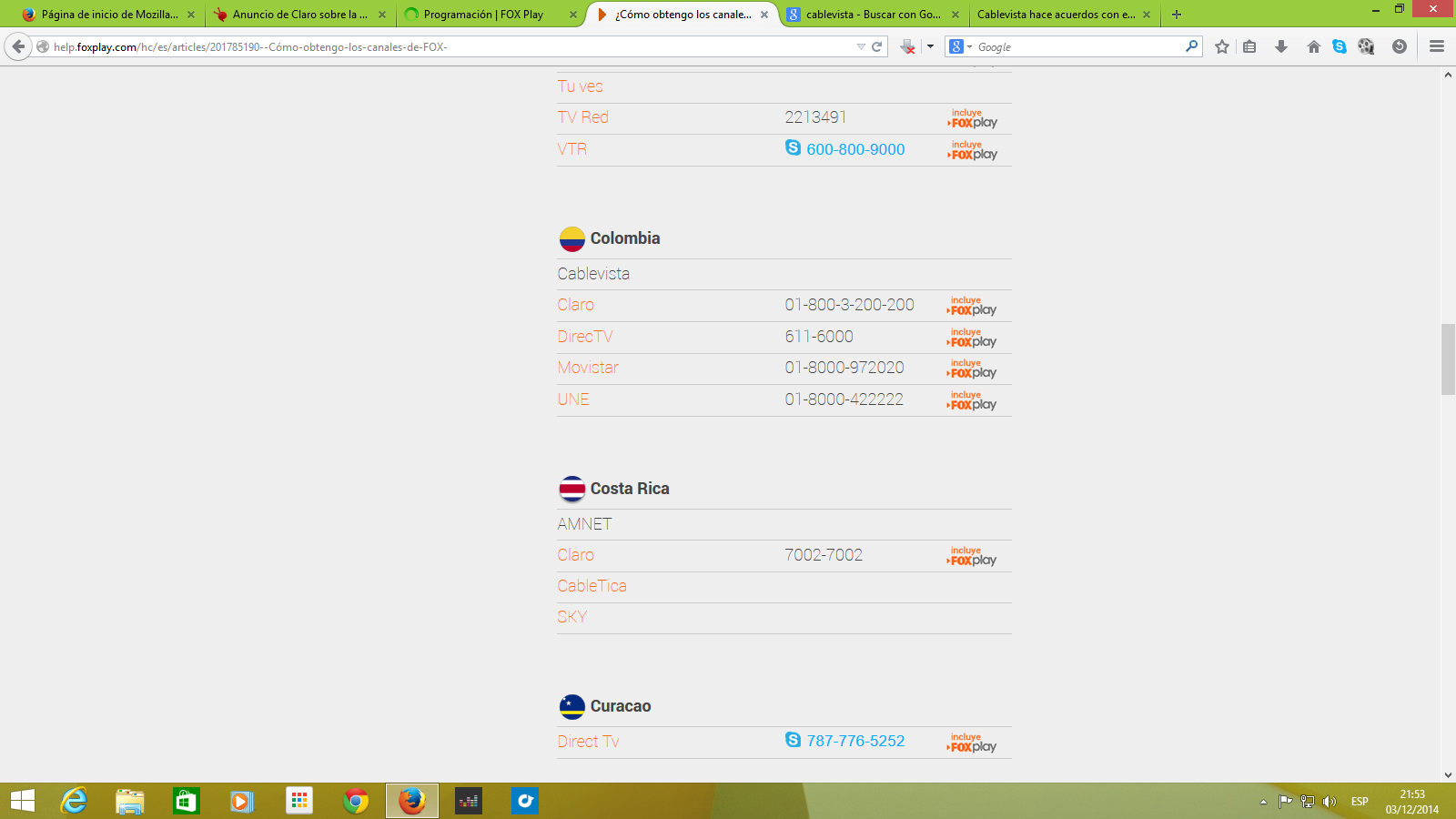Viewport: 1456px width, 819px height.
Task: Open the CableTica provider link
Action: pos(592,586)
